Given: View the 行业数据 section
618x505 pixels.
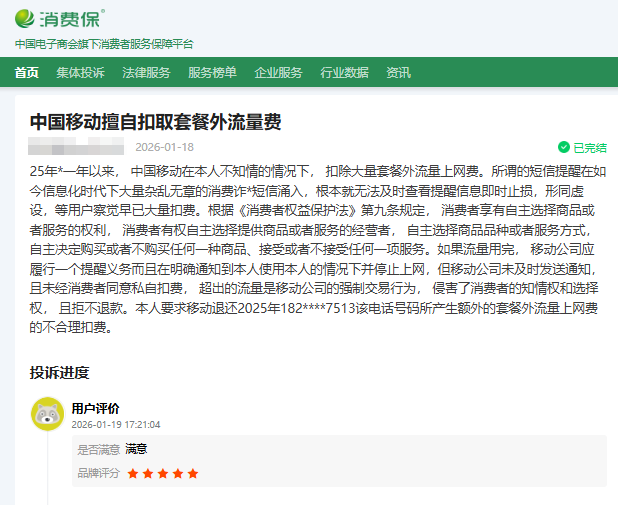Looking at the screenshot, I should (344, 72).
